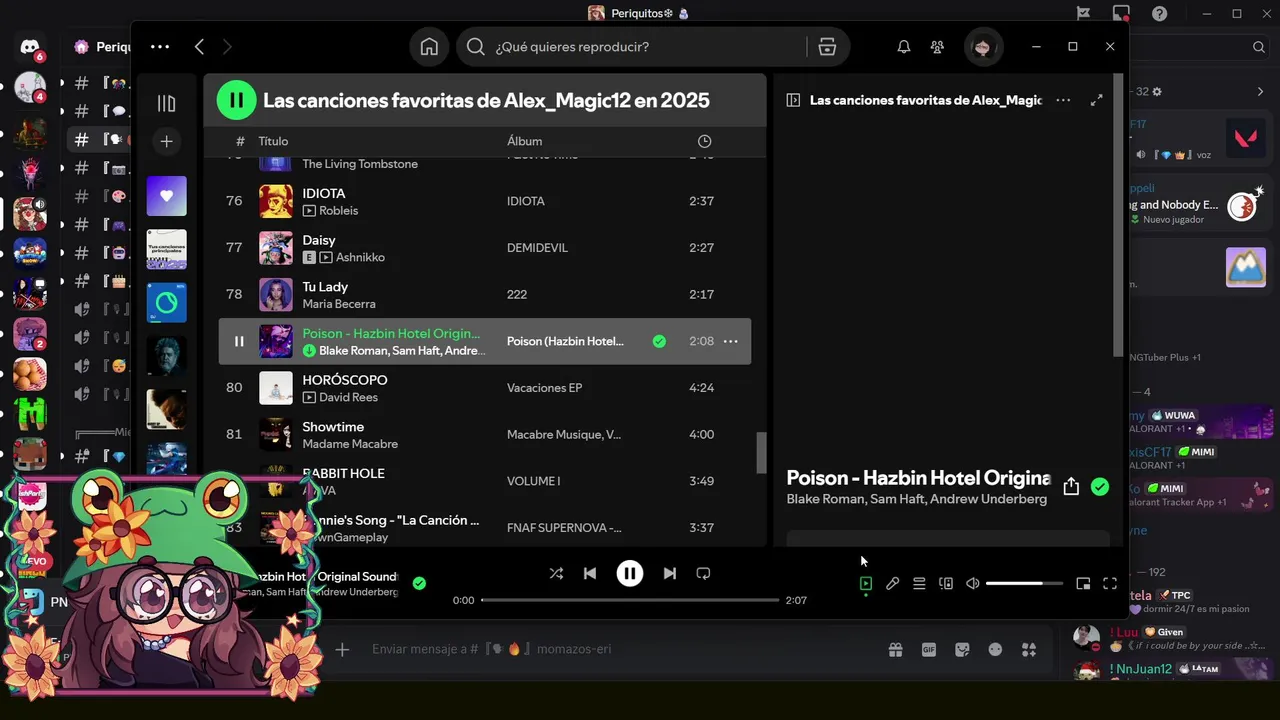Screen dimensions: 1280x720
Task: Send a gift in Discord
Action: click(895, 649)
